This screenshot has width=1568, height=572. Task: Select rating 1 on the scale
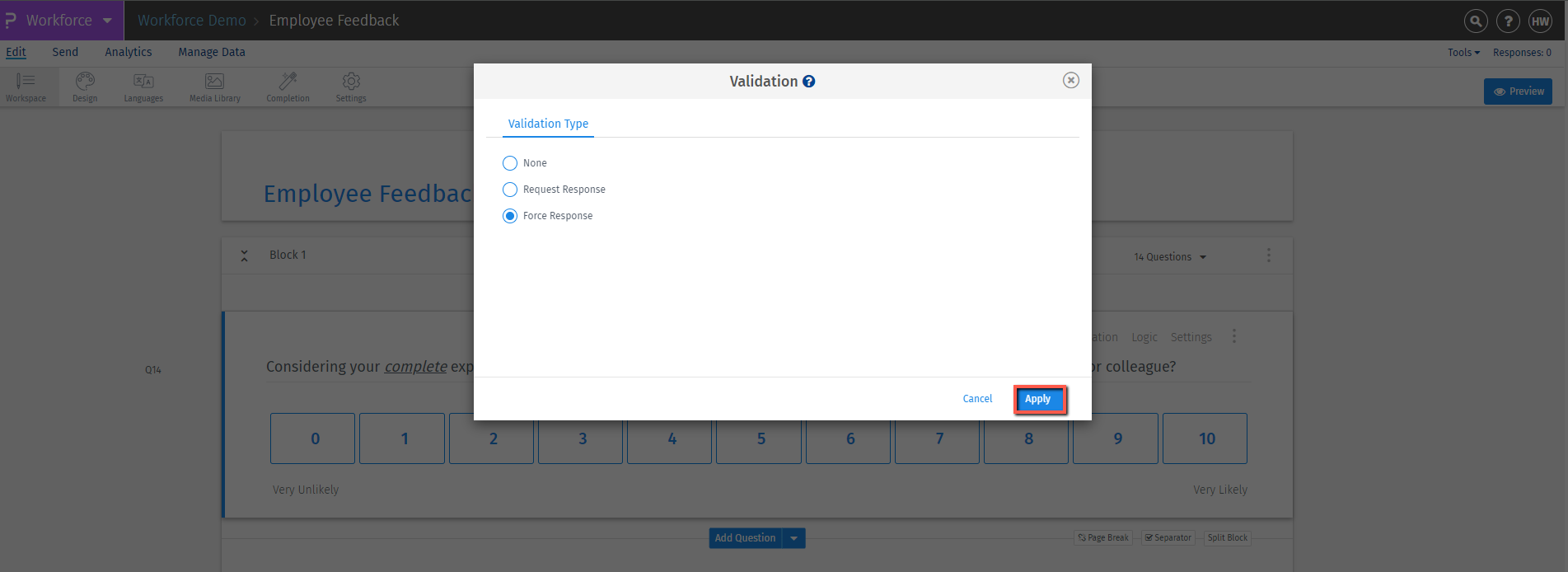(402, 438)
